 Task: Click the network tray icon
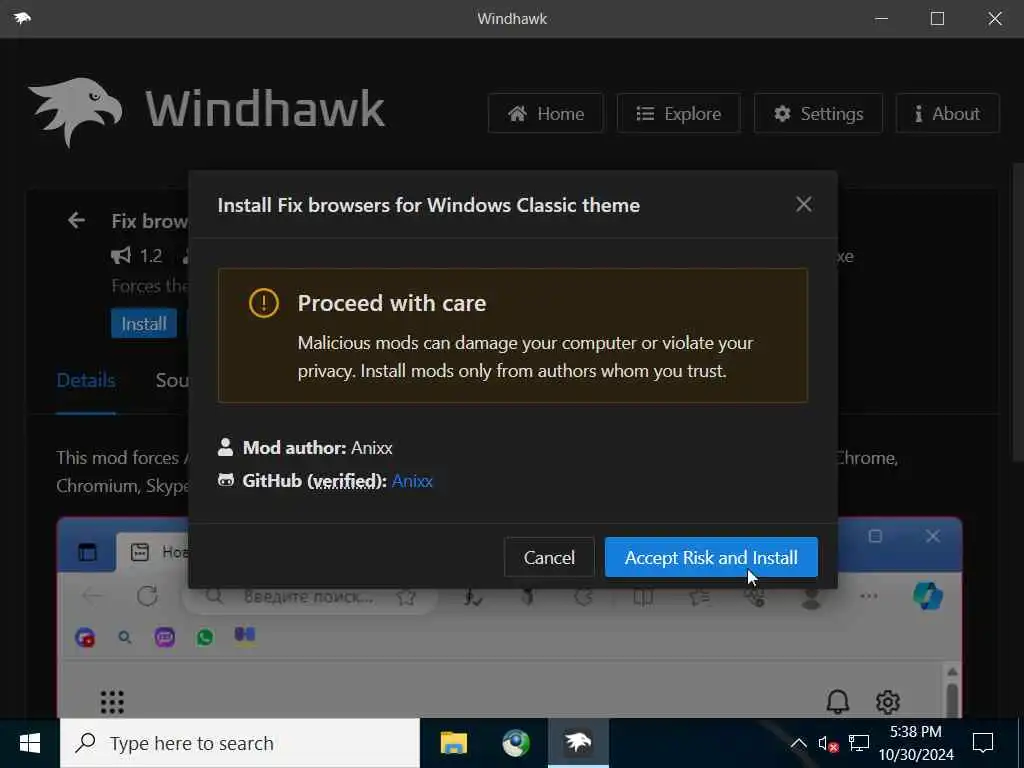(x=859, y=743)
